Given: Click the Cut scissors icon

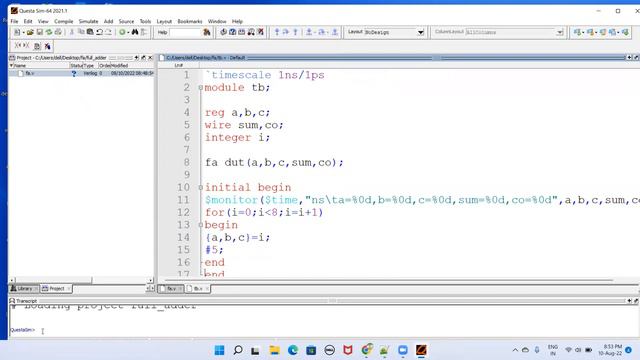Looking at the screenshot, I should tap(72, 32).
